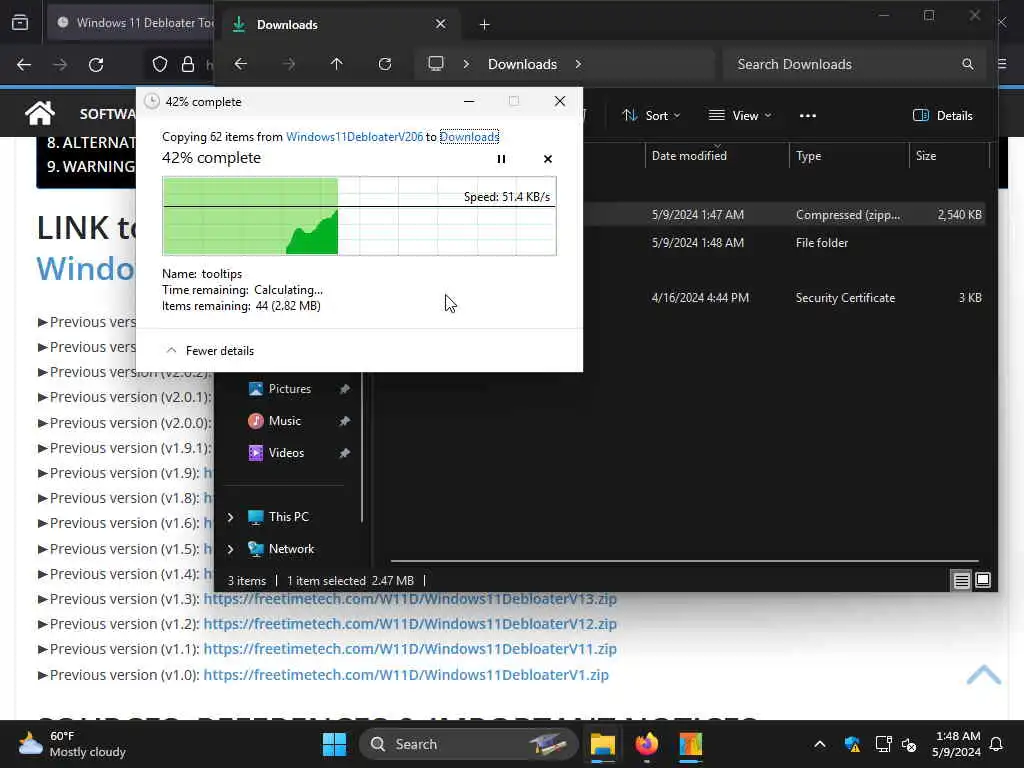Pause the file copy operation
Image resolution: width=1024 pixels, height=768 pixels.
[501, 159]
